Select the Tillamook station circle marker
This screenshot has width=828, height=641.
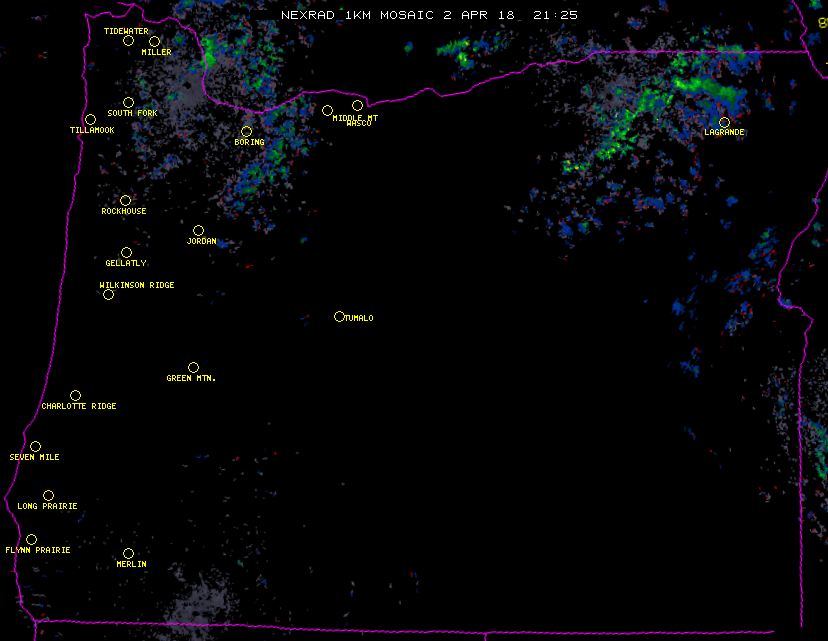(90, 119)
